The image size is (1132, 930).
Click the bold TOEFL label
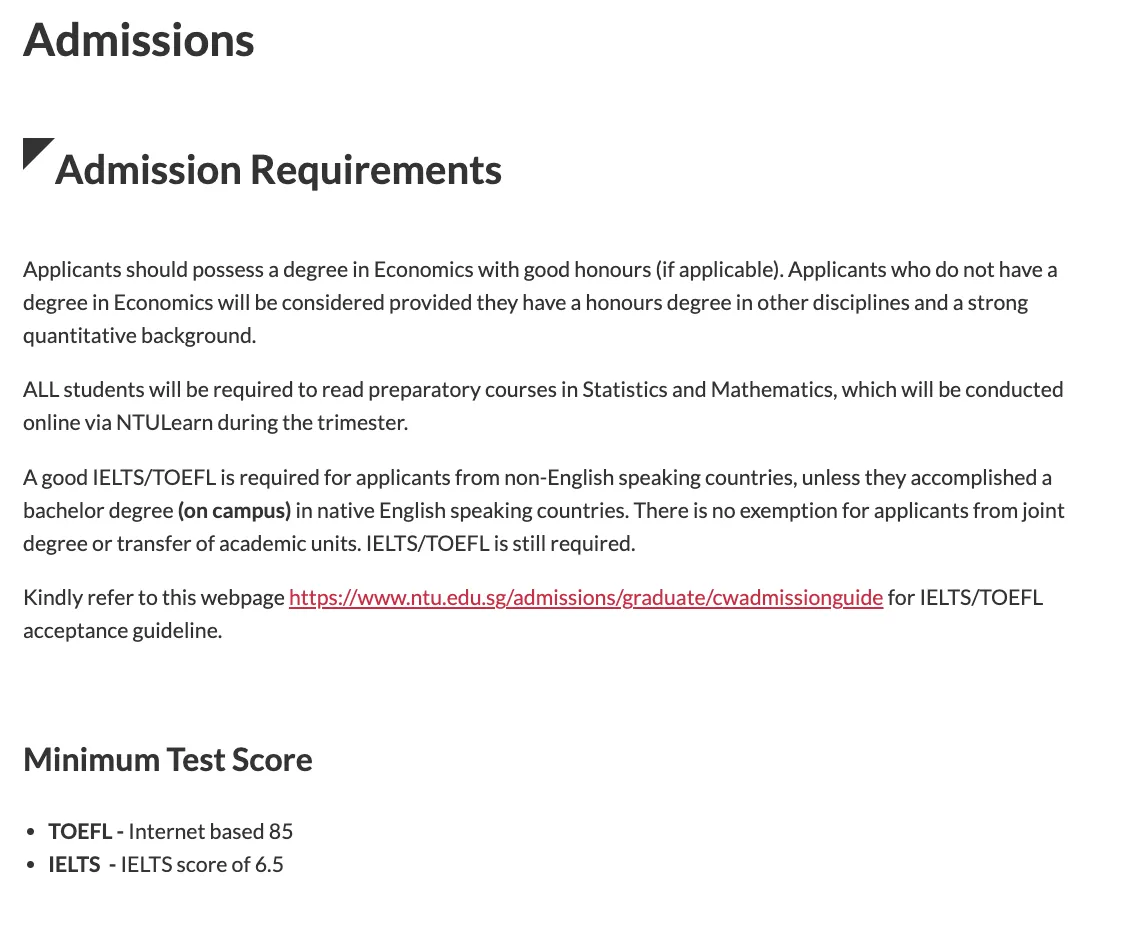80,832
